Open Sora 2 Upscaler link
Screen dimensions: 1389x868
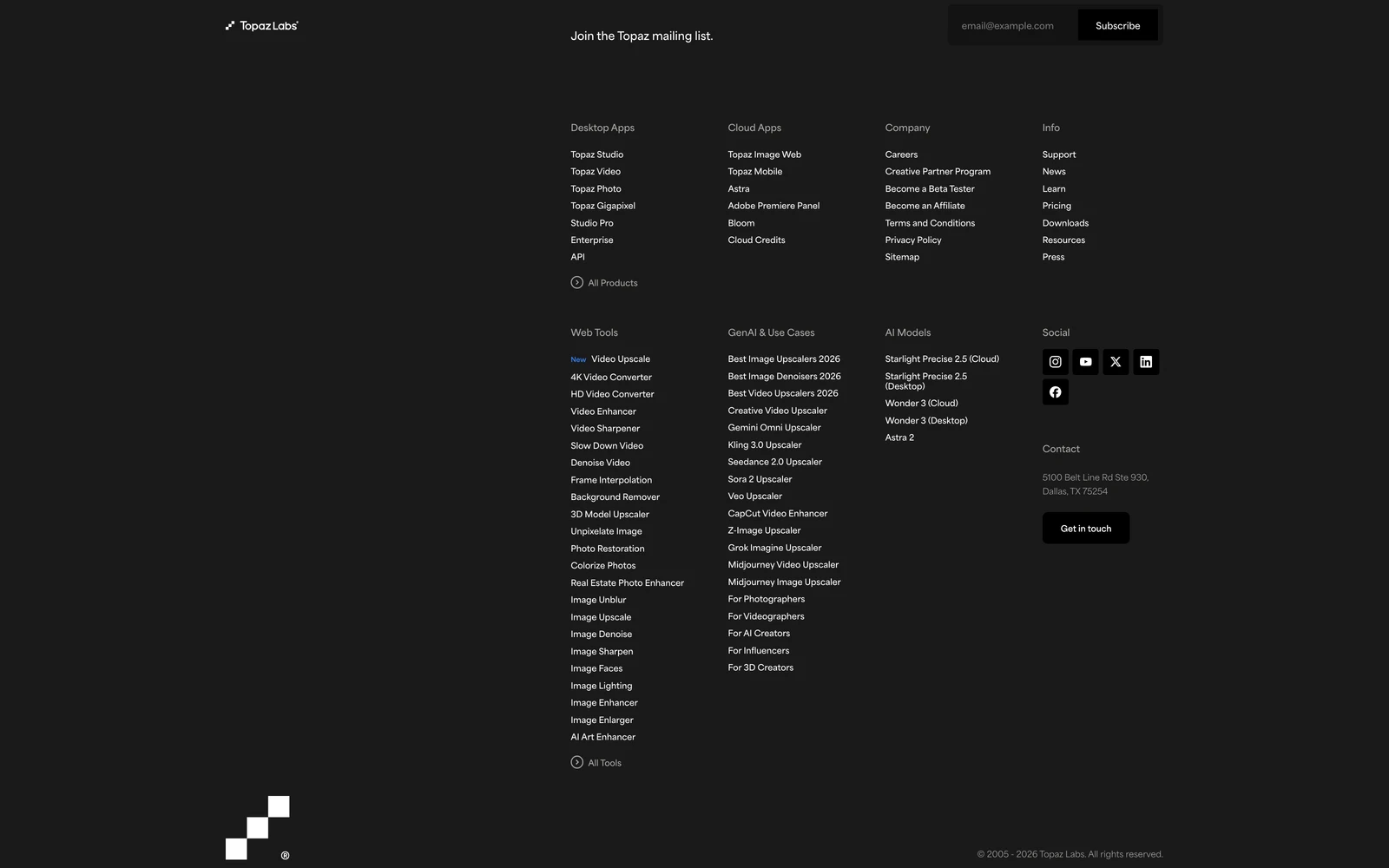pos(760,479)
